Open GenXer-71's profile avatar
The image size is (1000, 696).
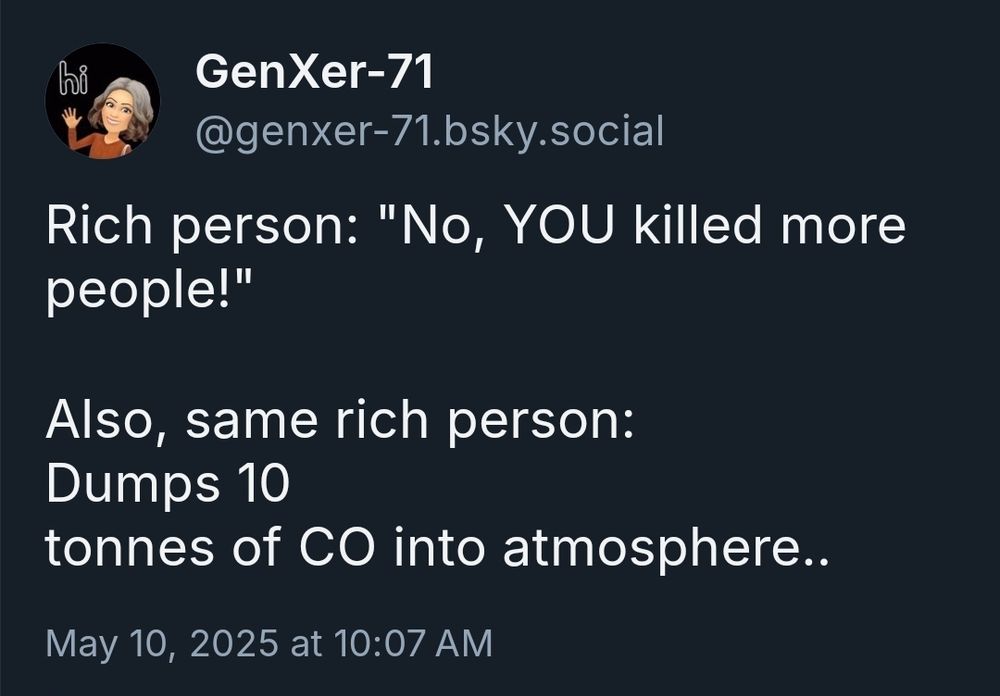point(103,101)
